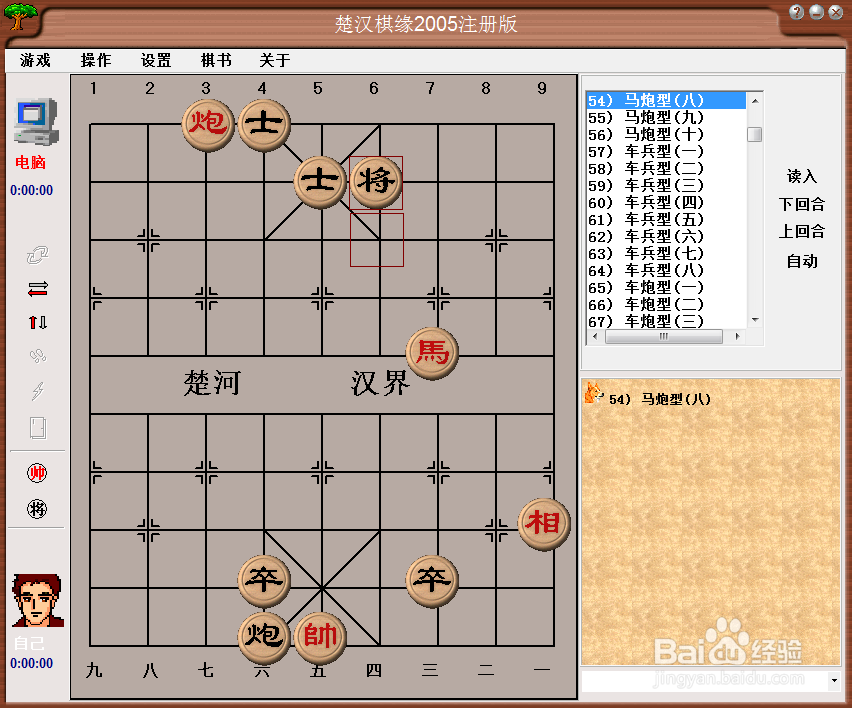Click the 自动 button
This screenshot has height=708, width=852.
(x=802, y=261)
